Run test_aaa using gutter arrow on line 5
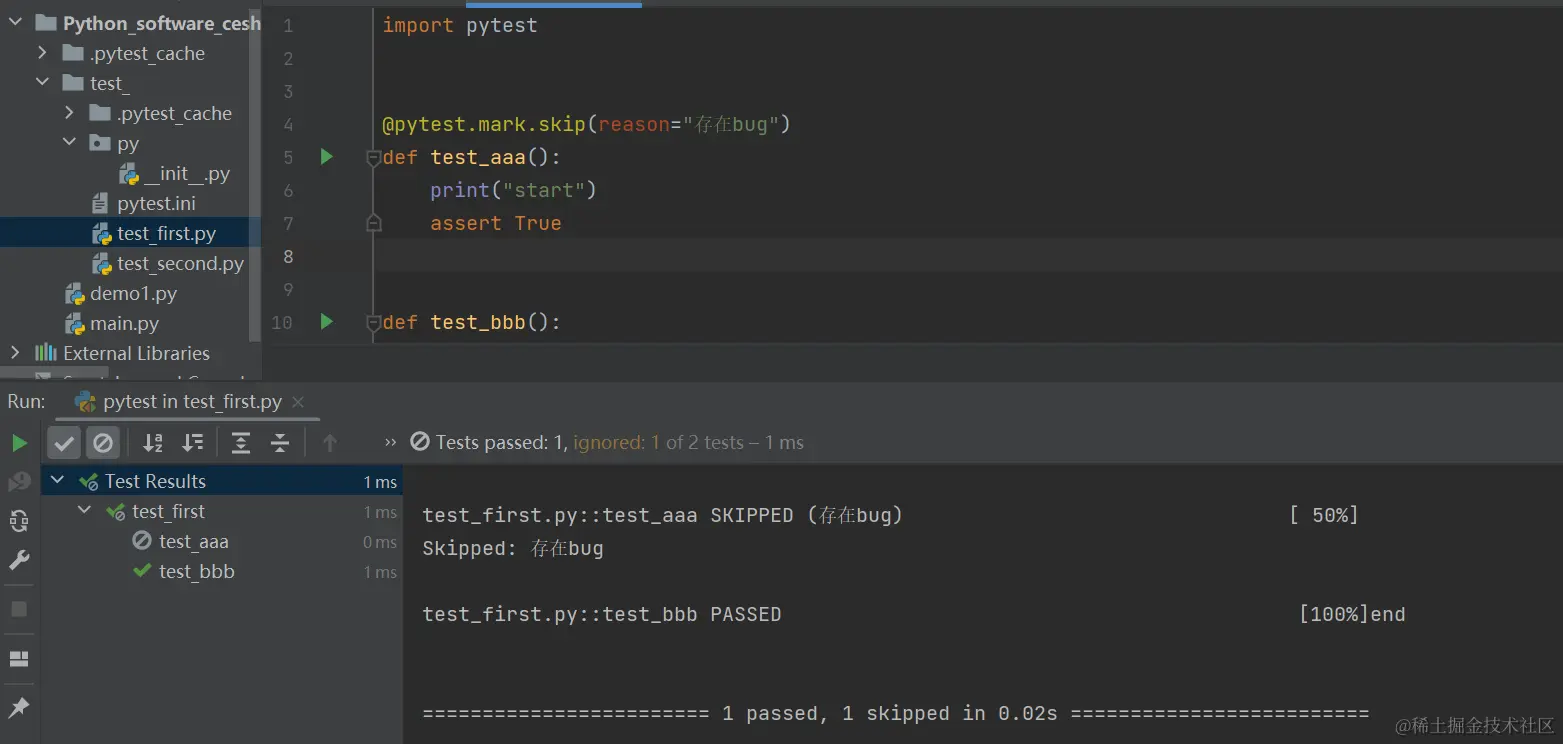 click(x=326, y=157)
